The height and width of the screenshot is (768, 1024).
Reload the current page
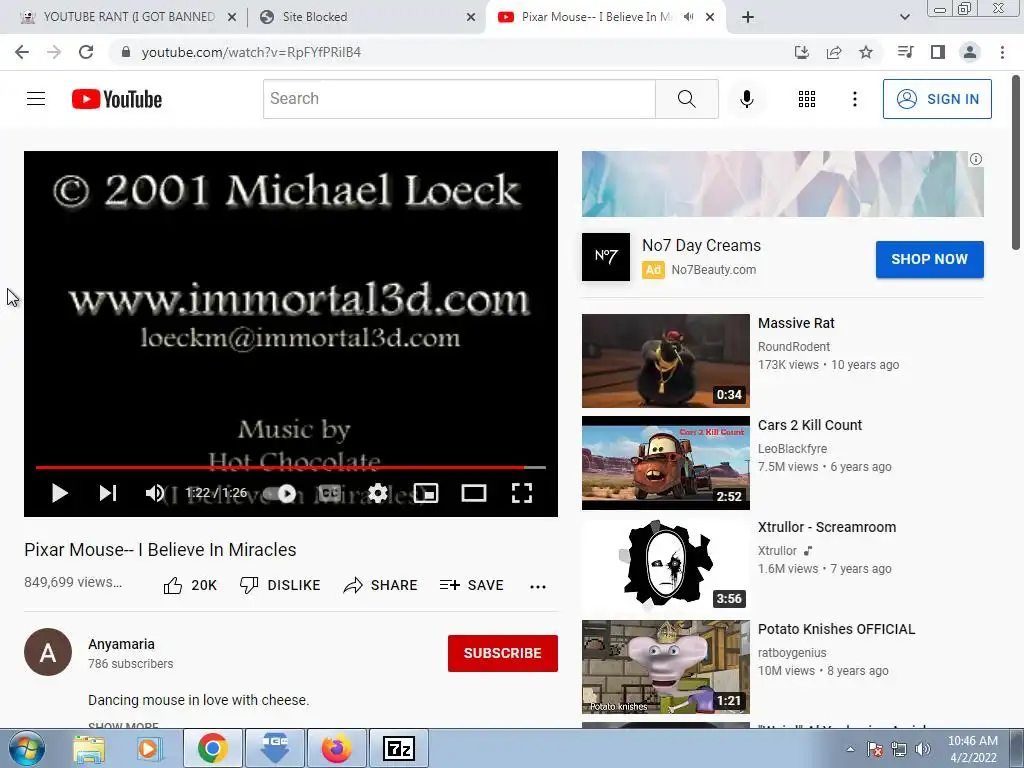(86, 52)
